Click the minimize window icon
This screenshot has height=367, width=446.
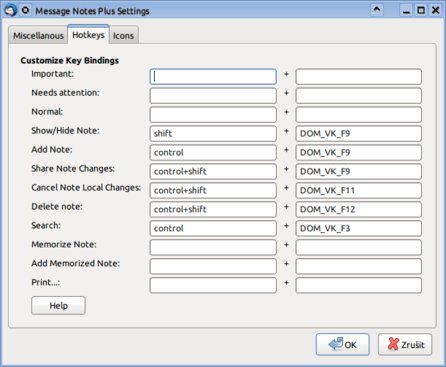[406, 10]
